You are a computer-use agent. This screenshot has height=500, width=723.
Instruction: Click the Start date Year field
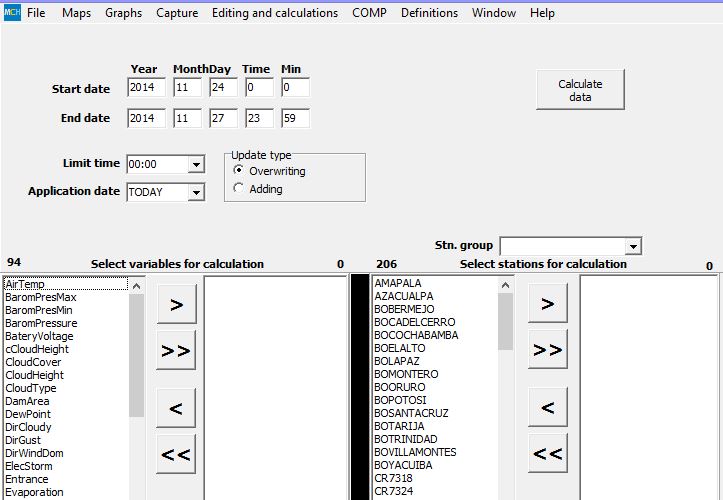146,88
